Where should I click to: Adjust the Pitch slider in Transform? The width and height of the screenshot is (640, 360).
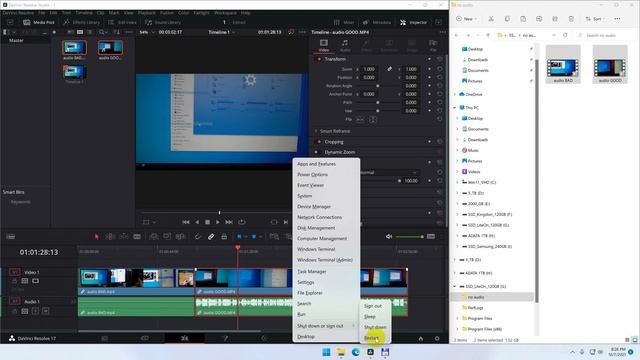(378, 102)
